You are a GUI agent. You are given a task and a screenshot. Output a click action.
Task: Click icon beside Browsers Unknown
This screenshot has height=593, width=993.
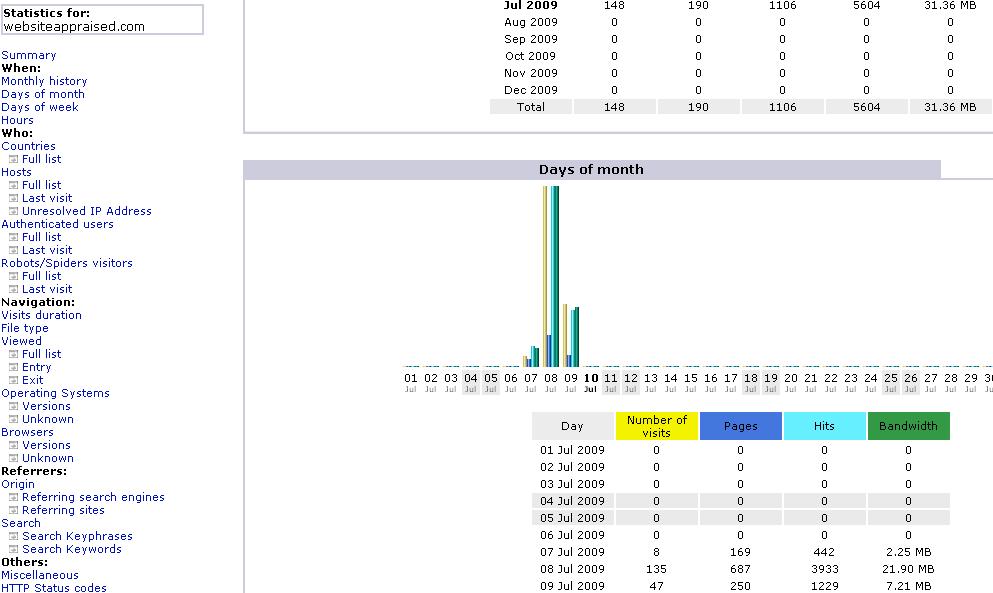(13, 458)
